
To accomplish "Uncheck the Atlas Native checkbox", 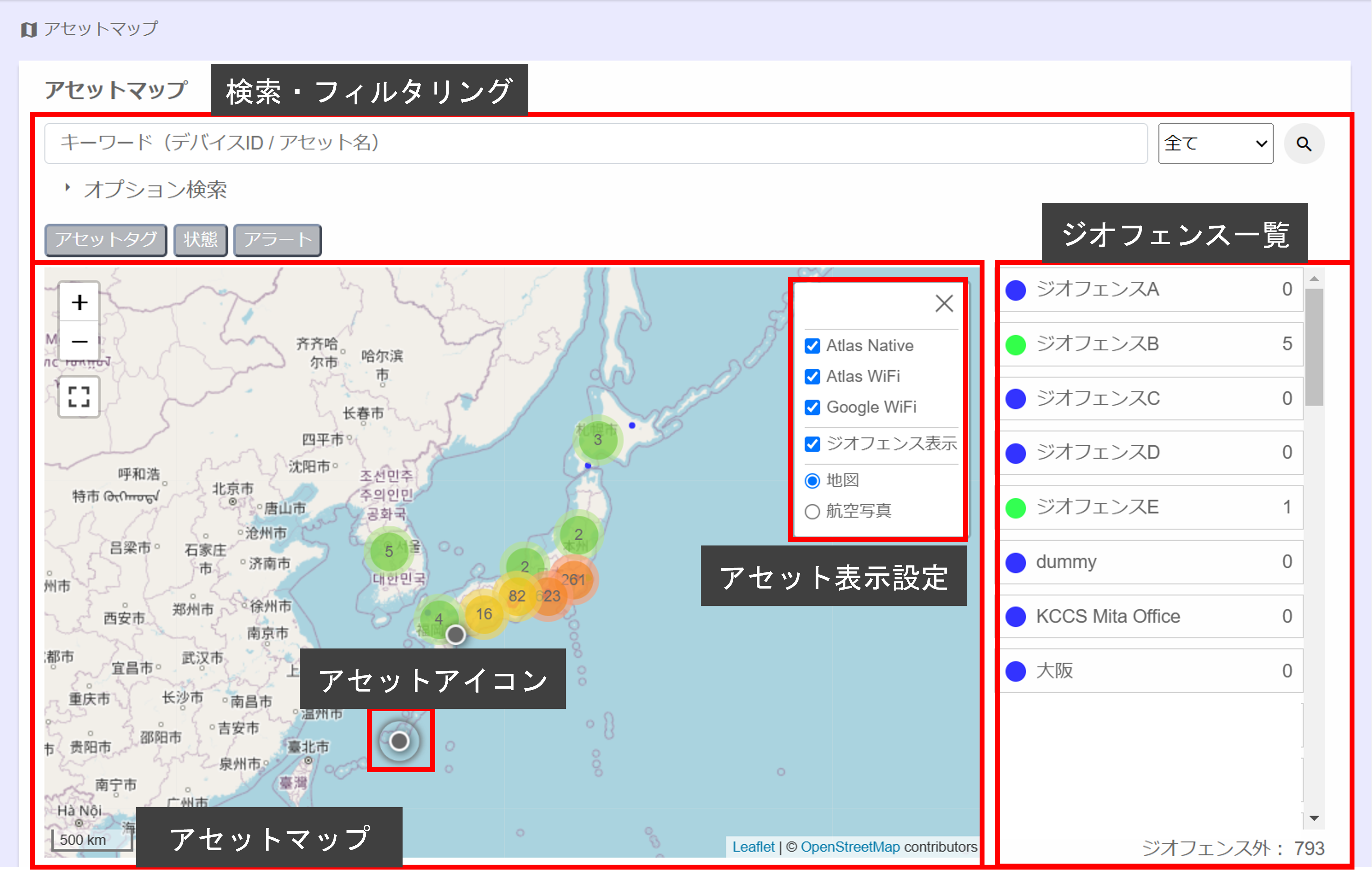I will click(x=812, y=346).
